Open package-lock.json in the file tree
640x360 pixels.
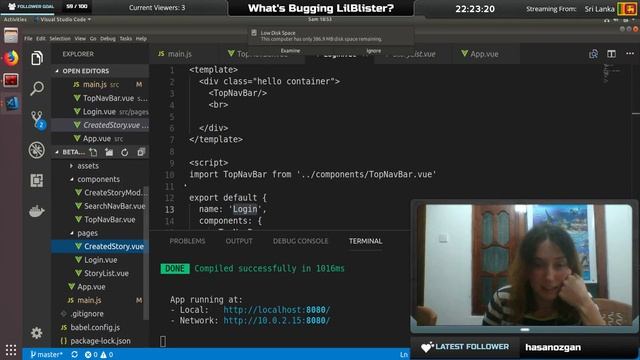coord(101,341)
